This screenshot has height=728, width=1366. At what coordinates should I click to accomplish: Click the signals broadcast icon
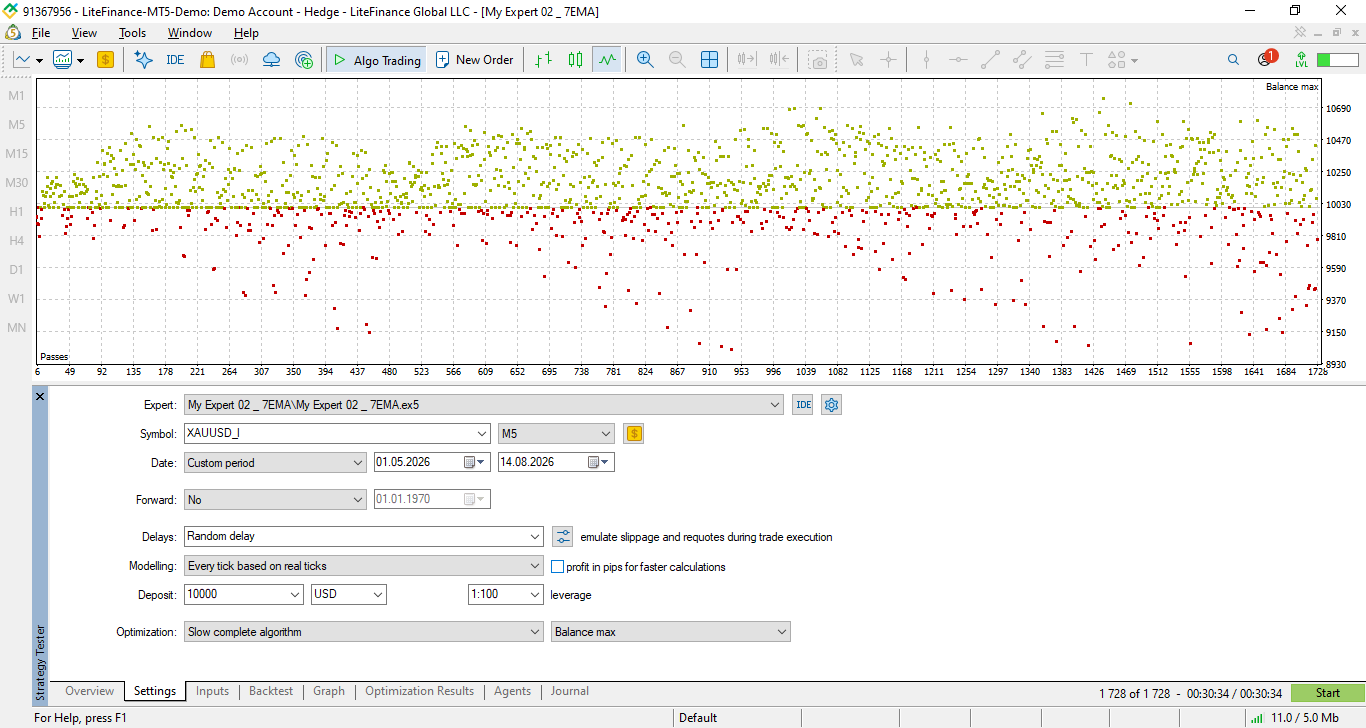coord(239,60)
